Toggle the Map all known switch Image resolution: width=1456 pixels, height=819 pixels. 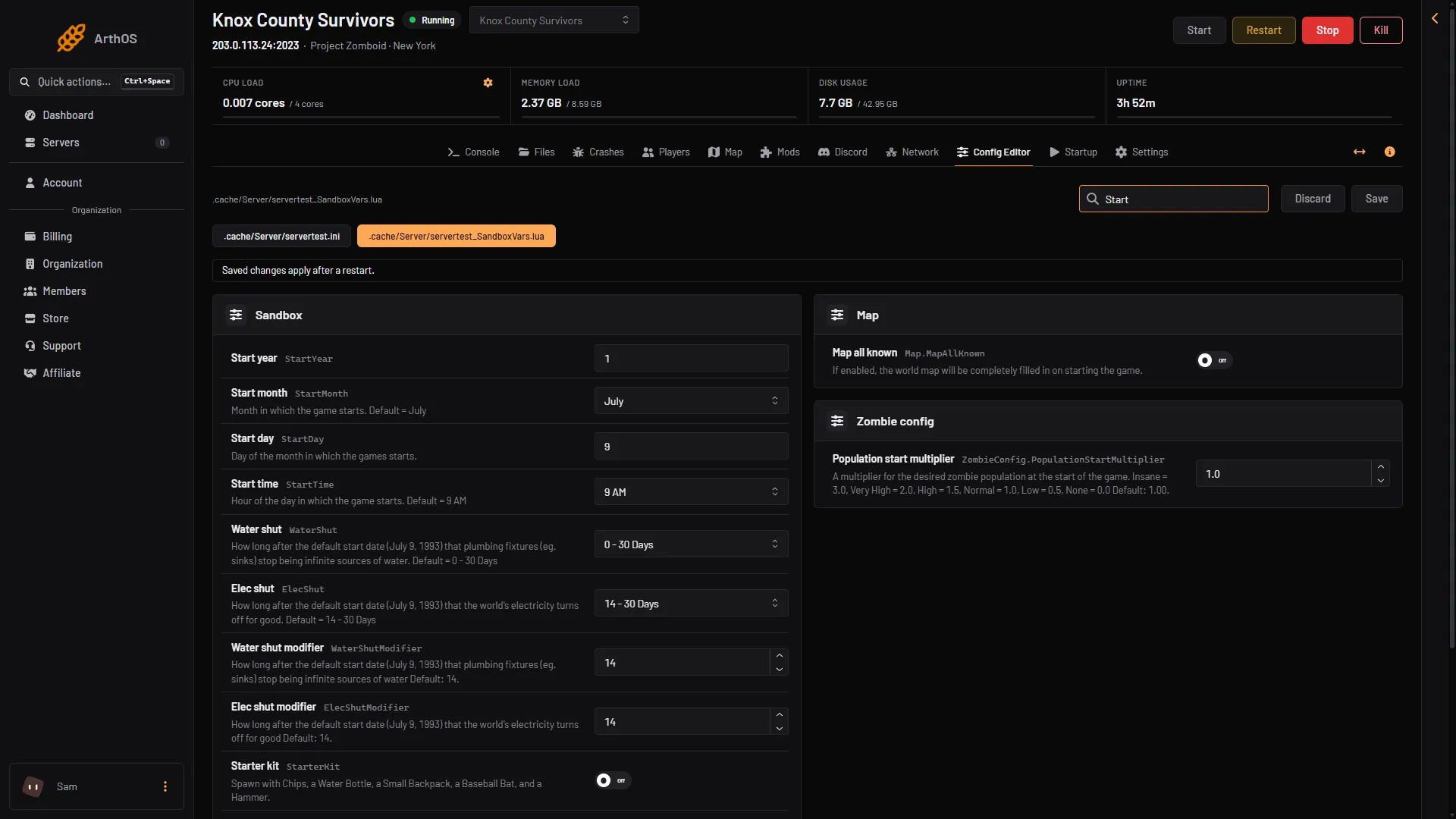point(1213,360)
